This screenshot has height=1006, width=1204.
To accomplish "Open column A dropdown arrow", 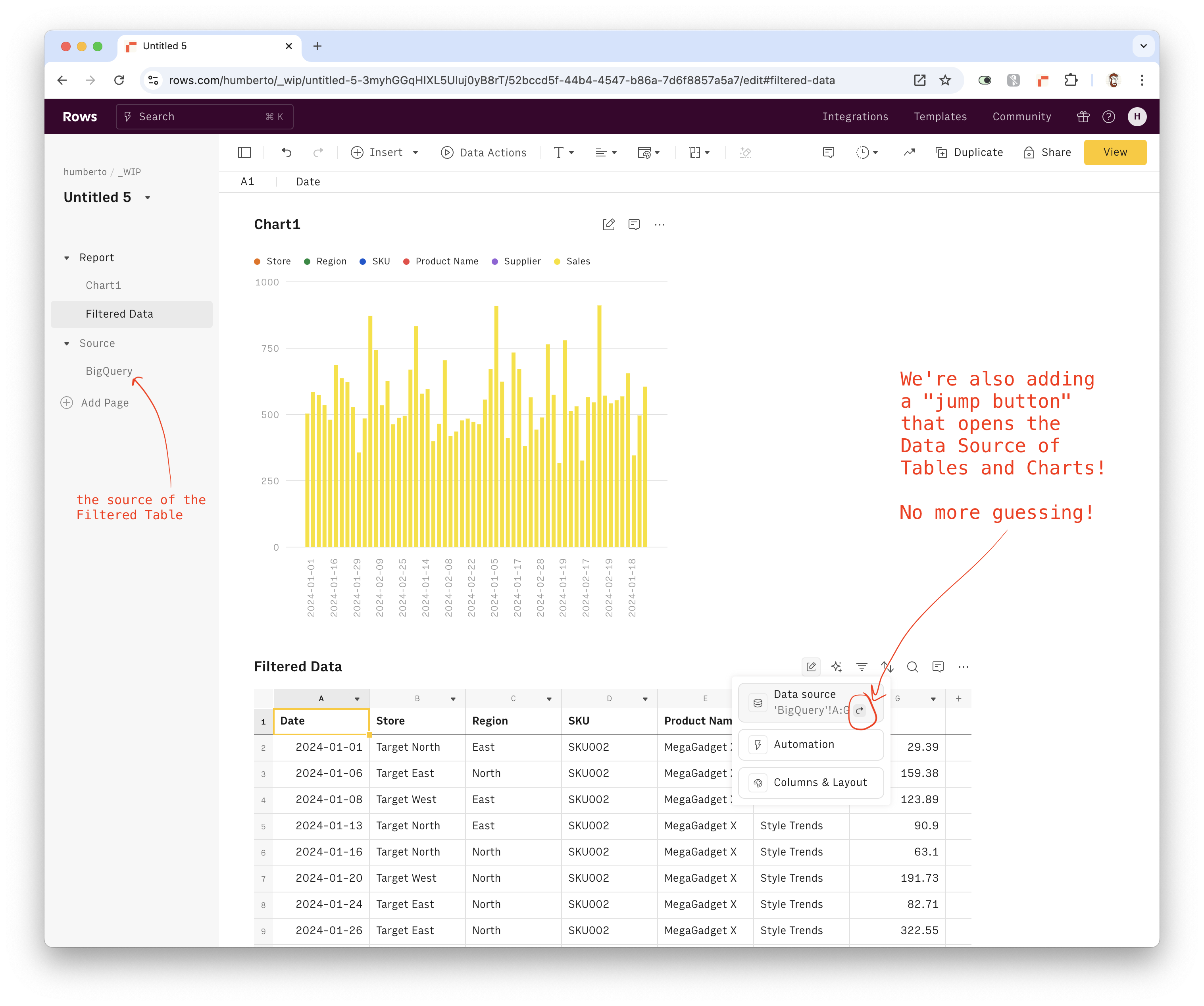I will coord(357,699).
